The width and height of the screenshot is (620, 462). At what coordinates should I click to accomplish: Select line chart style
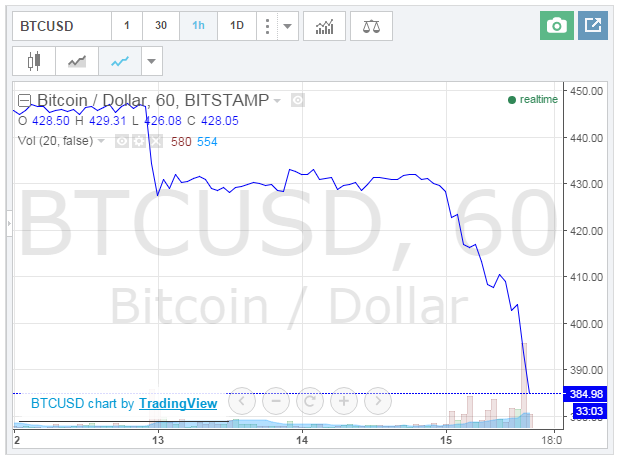coord(120,62)
